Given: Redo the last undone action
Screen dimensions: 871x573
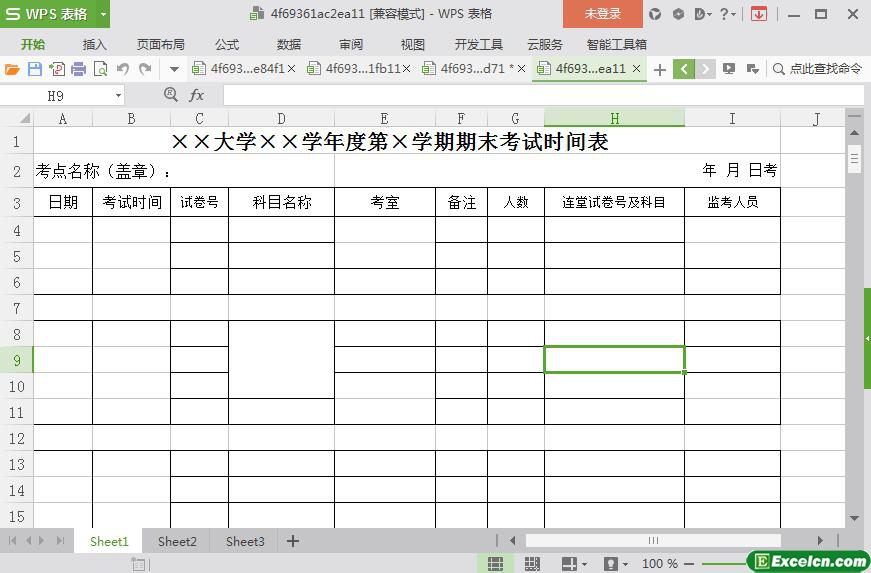Looking at the screenshot, I should [145, 69].
